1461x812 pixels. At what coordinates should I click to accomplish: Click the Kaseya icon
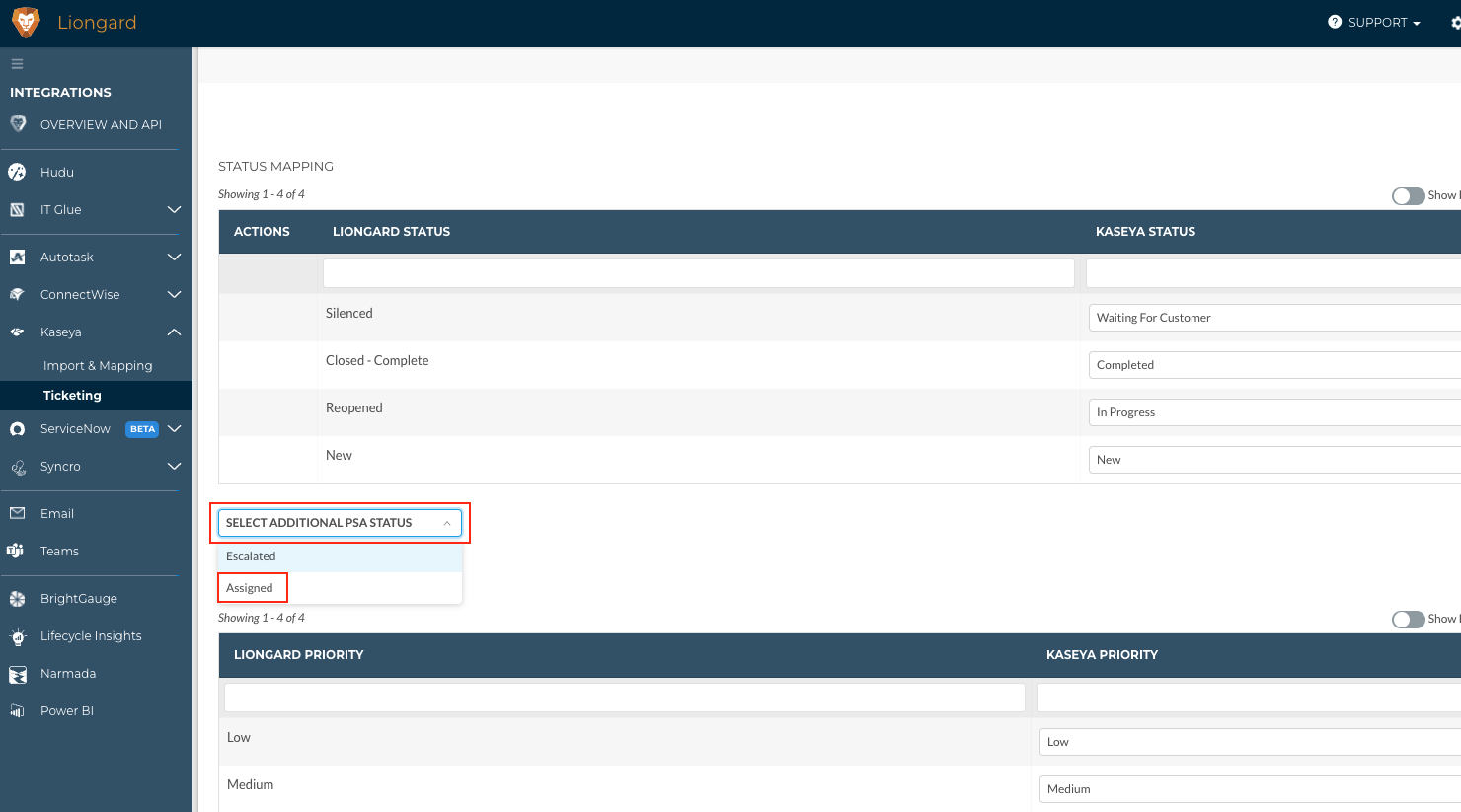click(x=17, y=332)
